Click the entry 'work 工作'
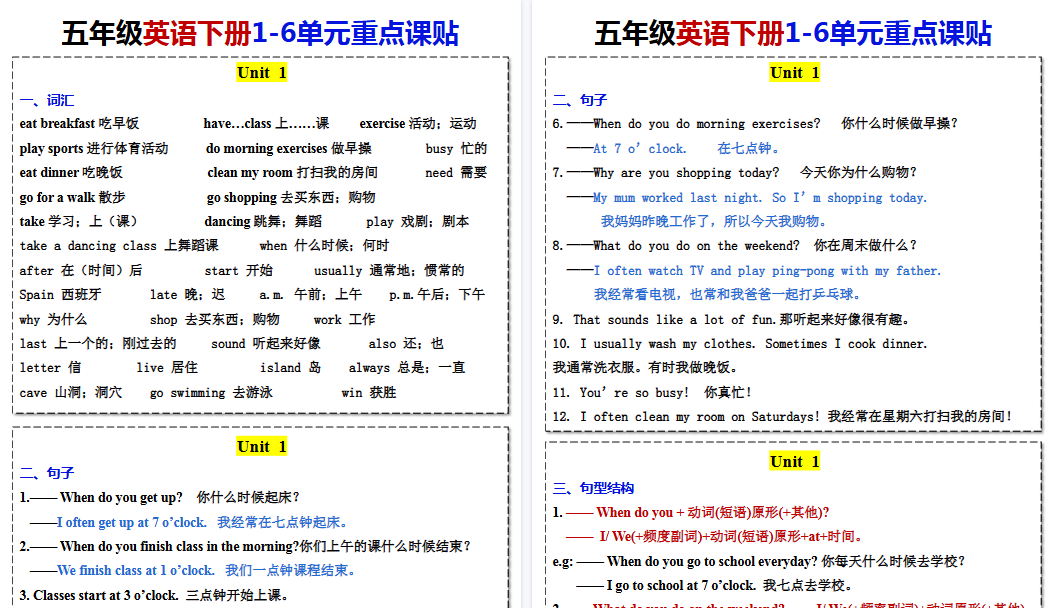Image resolution: width=1053 pixels, height=608 pixels. point(345,320)
